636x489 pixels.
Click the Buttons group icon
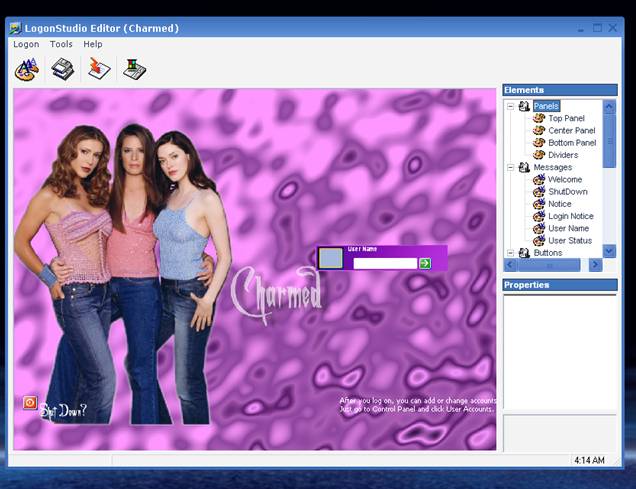point(524,253)
